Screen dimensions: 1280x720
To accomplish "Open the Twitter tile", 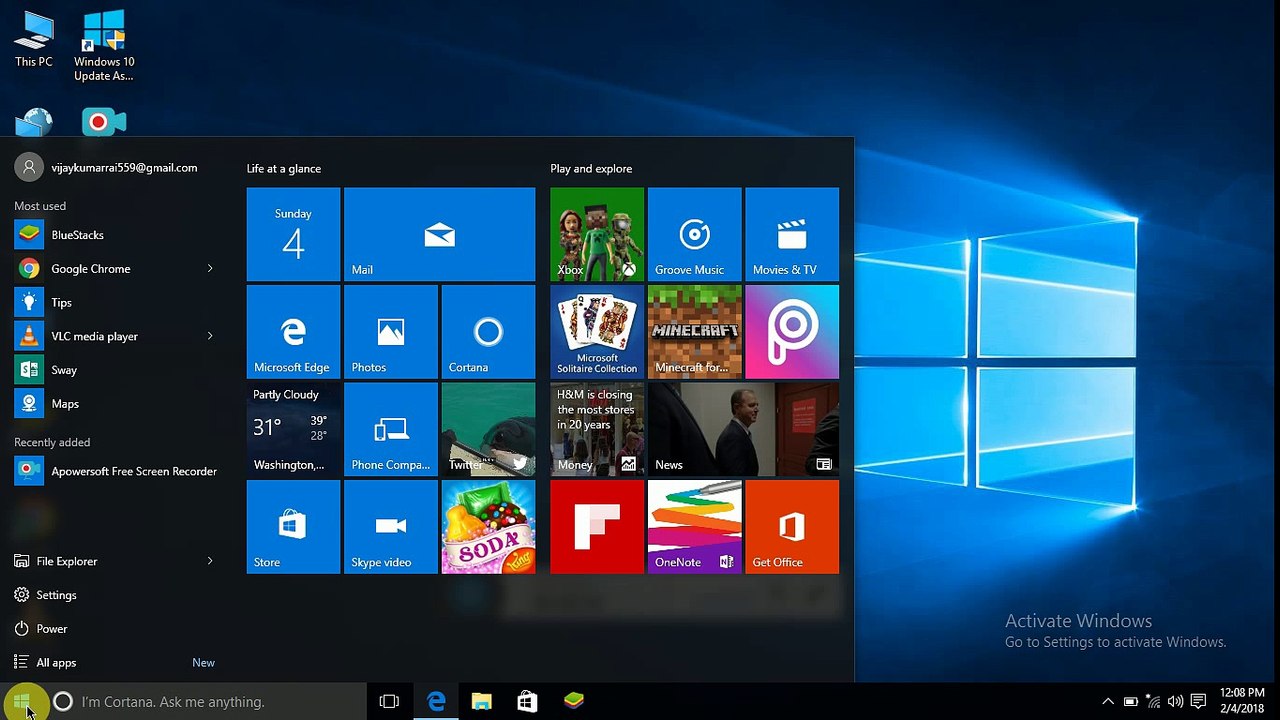I will pos(488,429).
